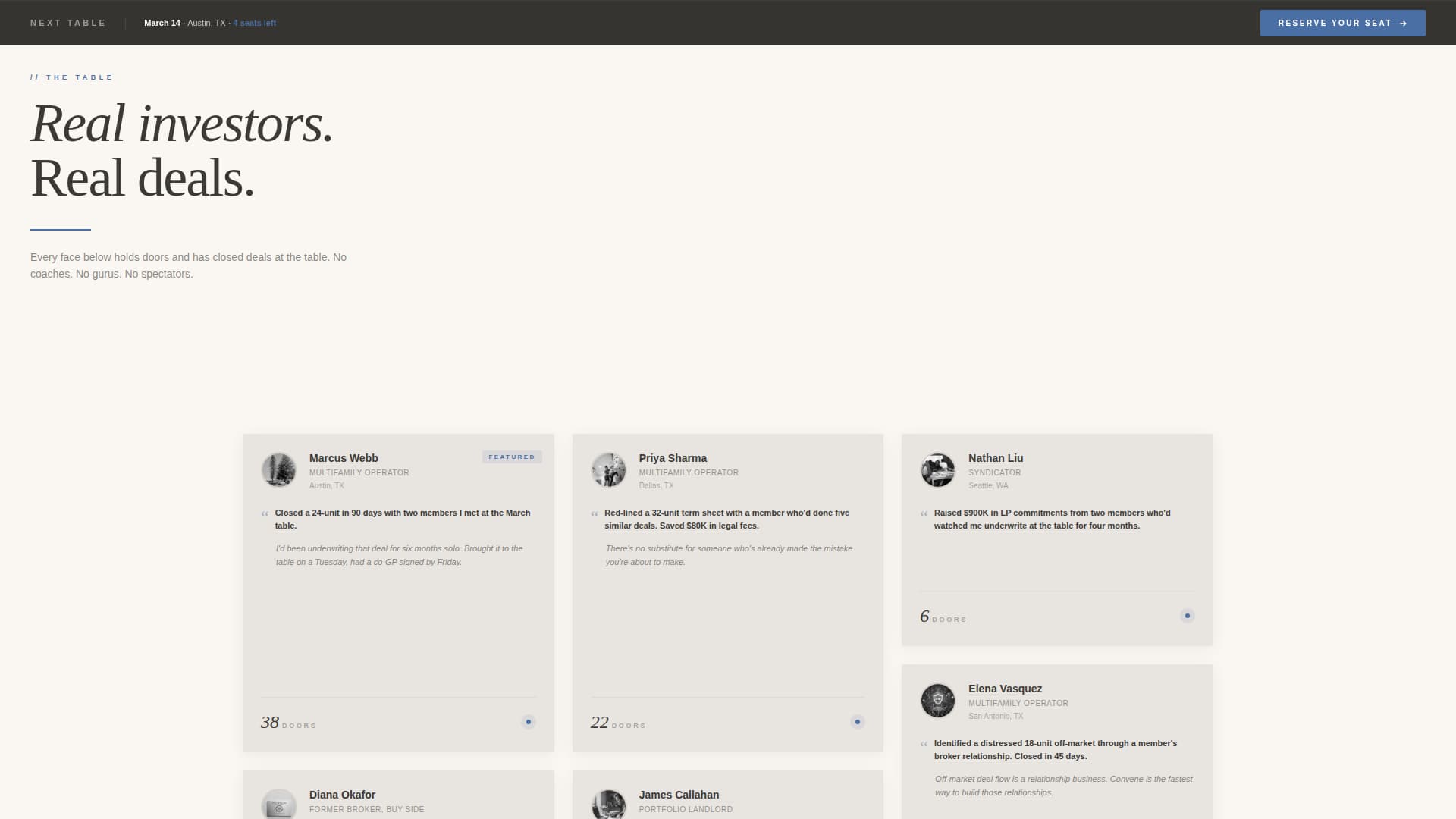
Task: Click the quote icon on Nathan Liu's card
Action: pos(924,513)
